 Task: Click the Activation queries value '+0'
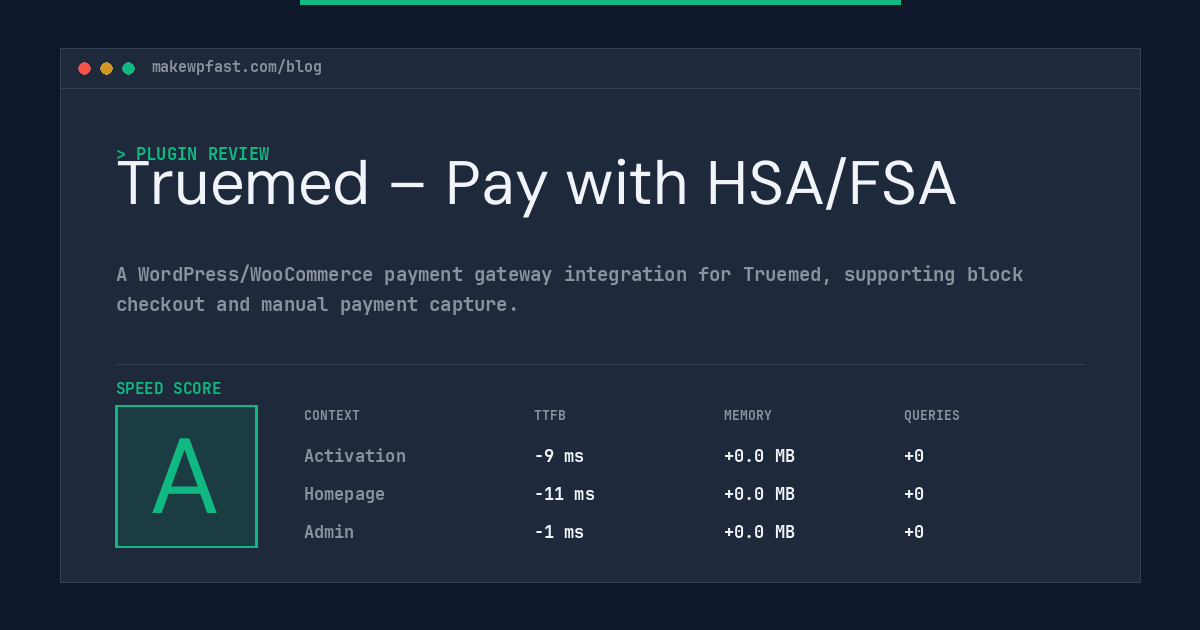coord(914,456)
